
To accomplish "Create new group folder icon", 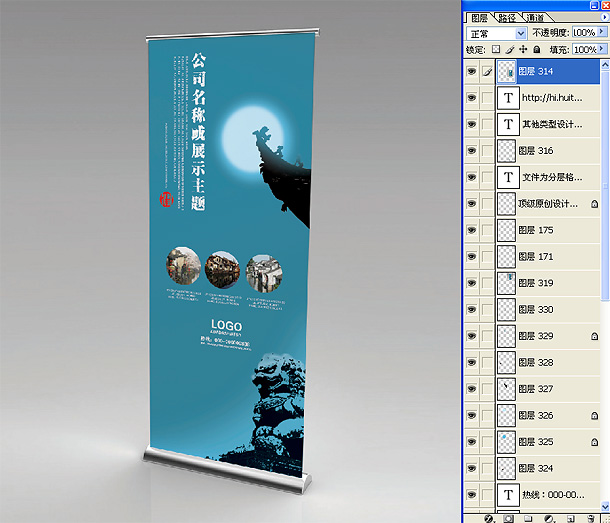I will coord(528,519).
